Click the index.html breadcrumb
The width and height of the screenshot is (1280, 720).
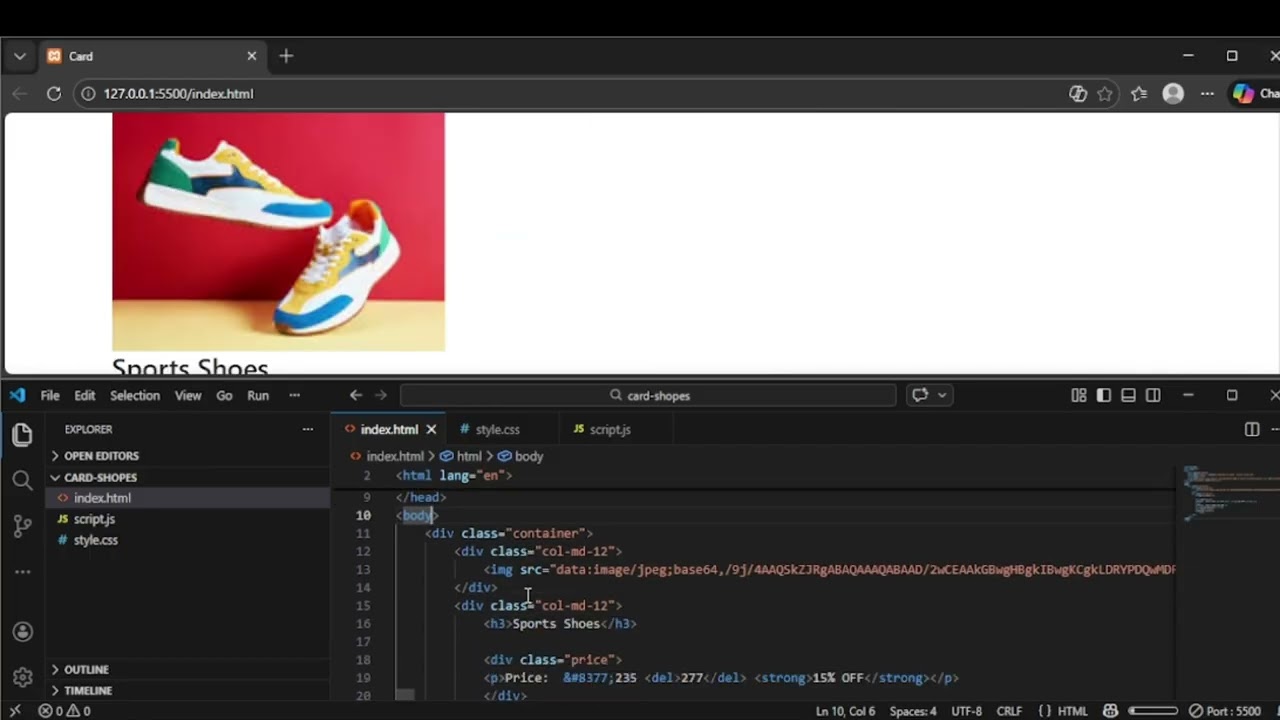pos(394,456)
